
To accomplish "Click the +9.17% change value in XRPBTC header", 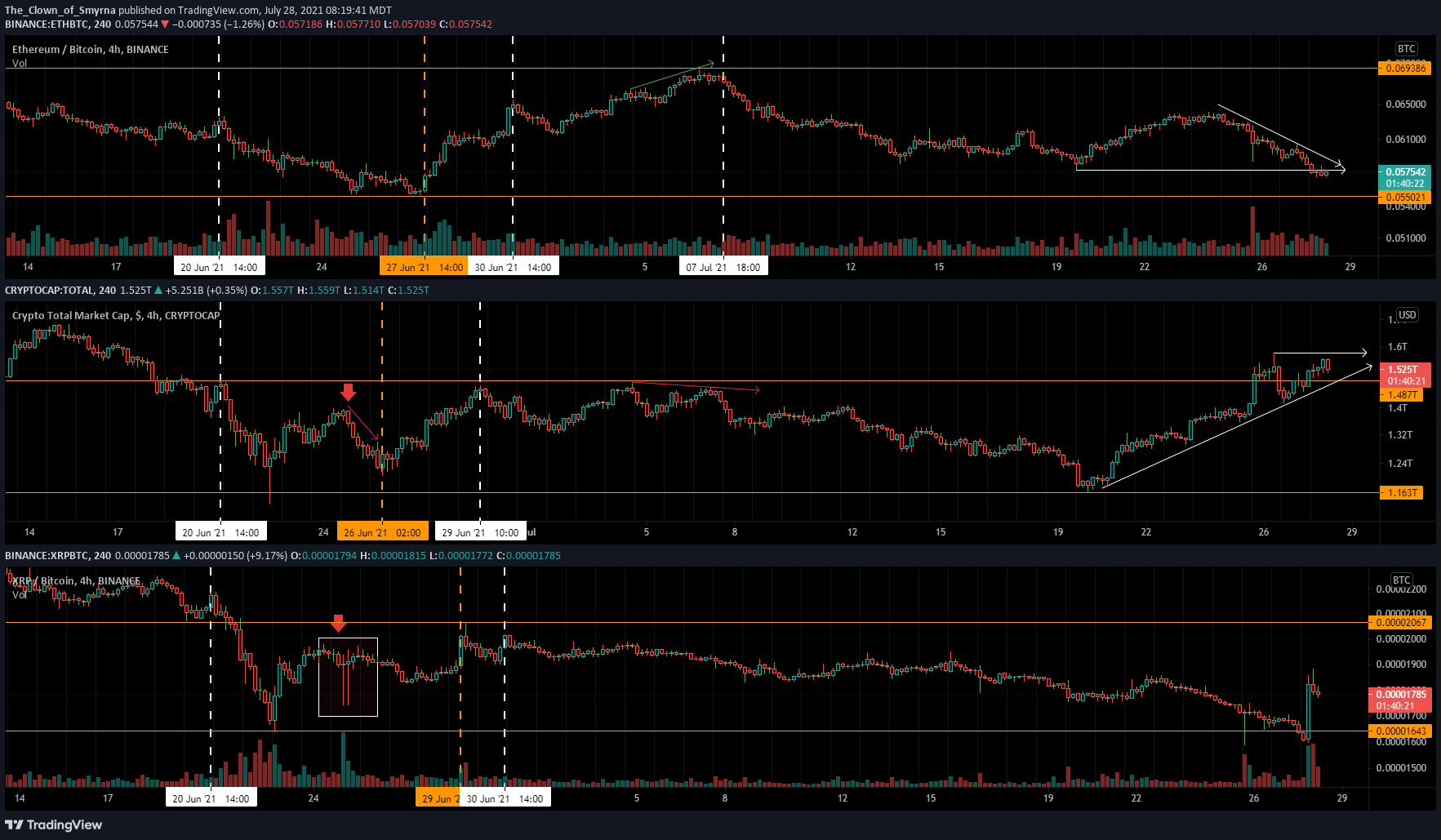I will click(x=269, y=555).
